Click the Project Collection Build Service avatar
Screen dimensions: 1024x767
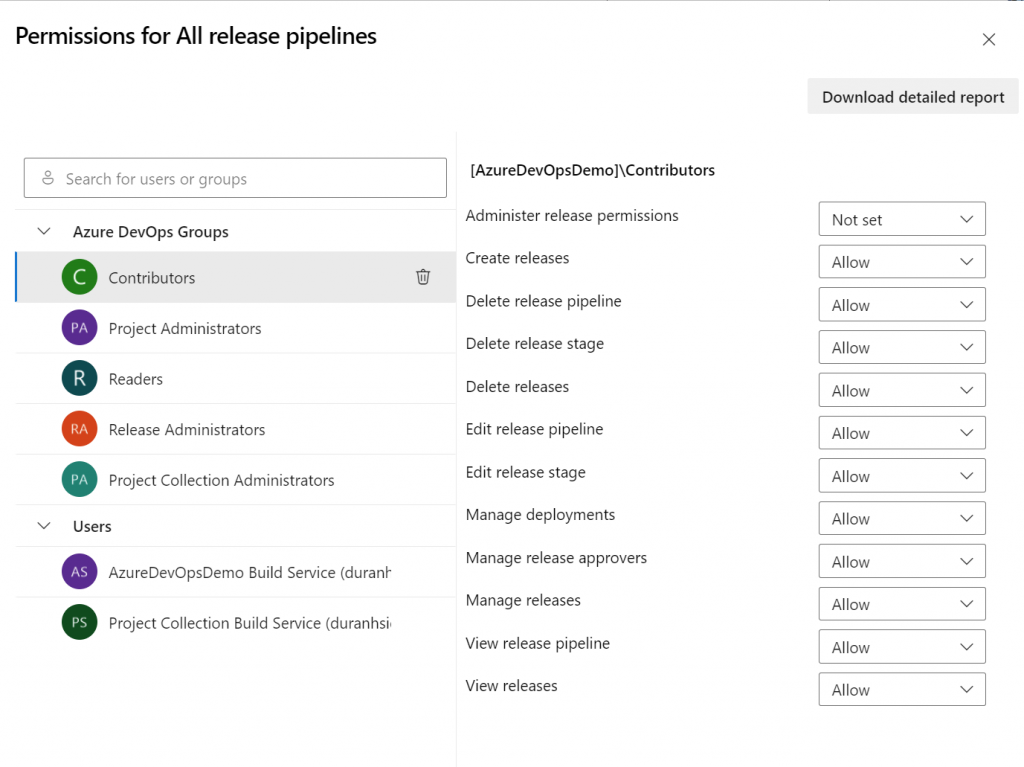click(x=79, y=623)
